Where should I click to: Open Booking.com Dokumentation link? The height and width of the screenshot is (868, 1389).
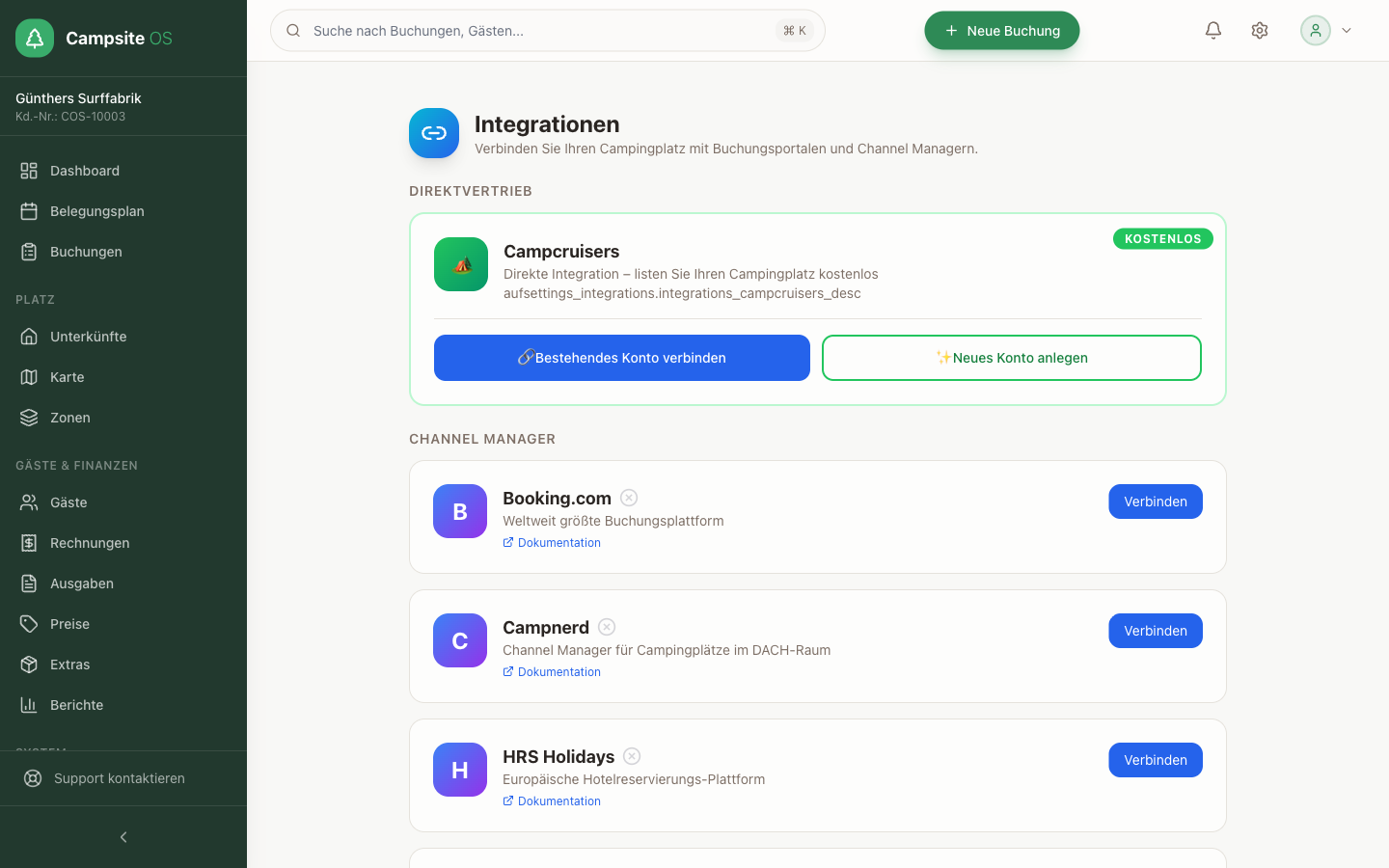pos(552,543)
